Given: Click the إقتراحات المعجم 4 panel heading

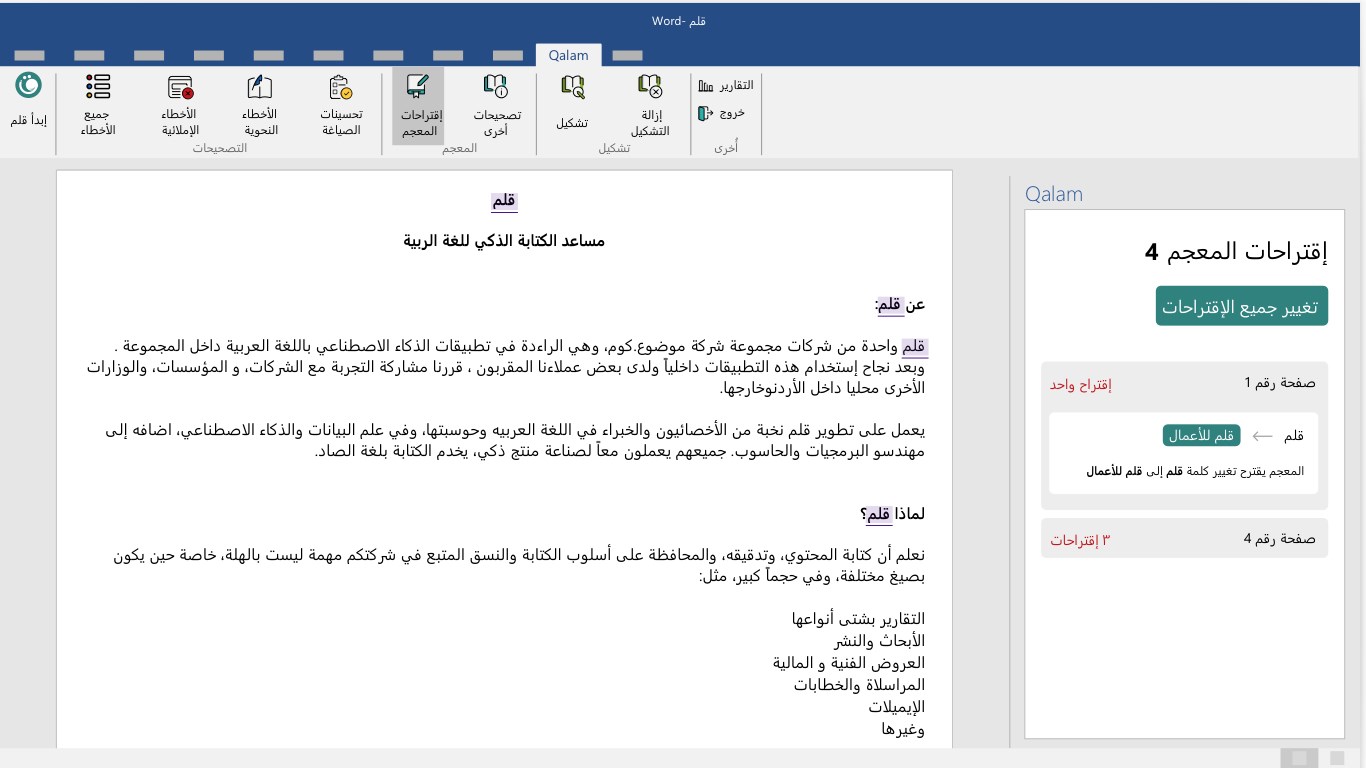Looking at the screenshot, I should tap(1236, 252).
